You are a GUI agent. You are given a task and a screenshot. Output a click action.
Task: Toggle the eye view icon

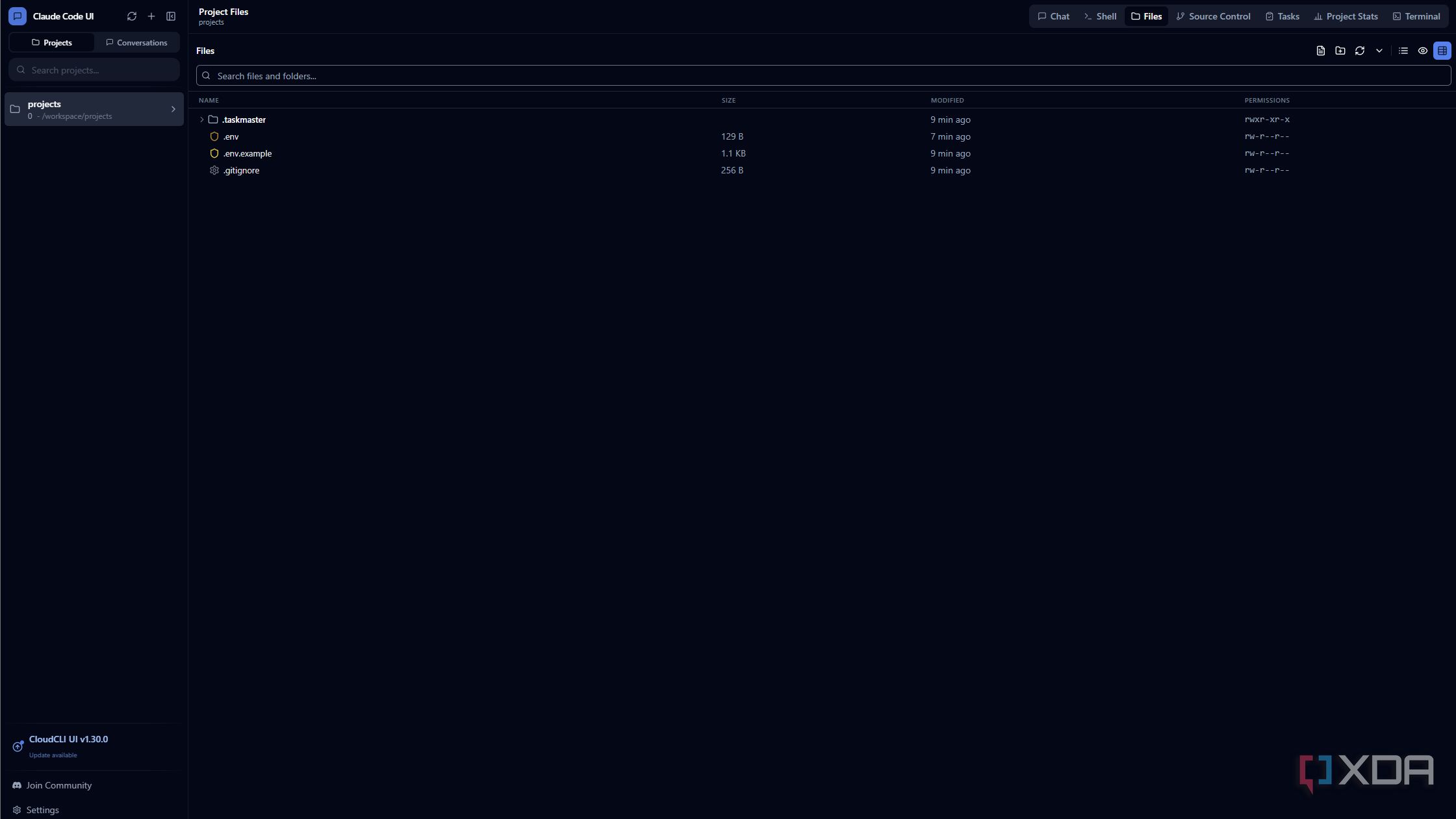pyautogui.click(x=1423, y=51)
